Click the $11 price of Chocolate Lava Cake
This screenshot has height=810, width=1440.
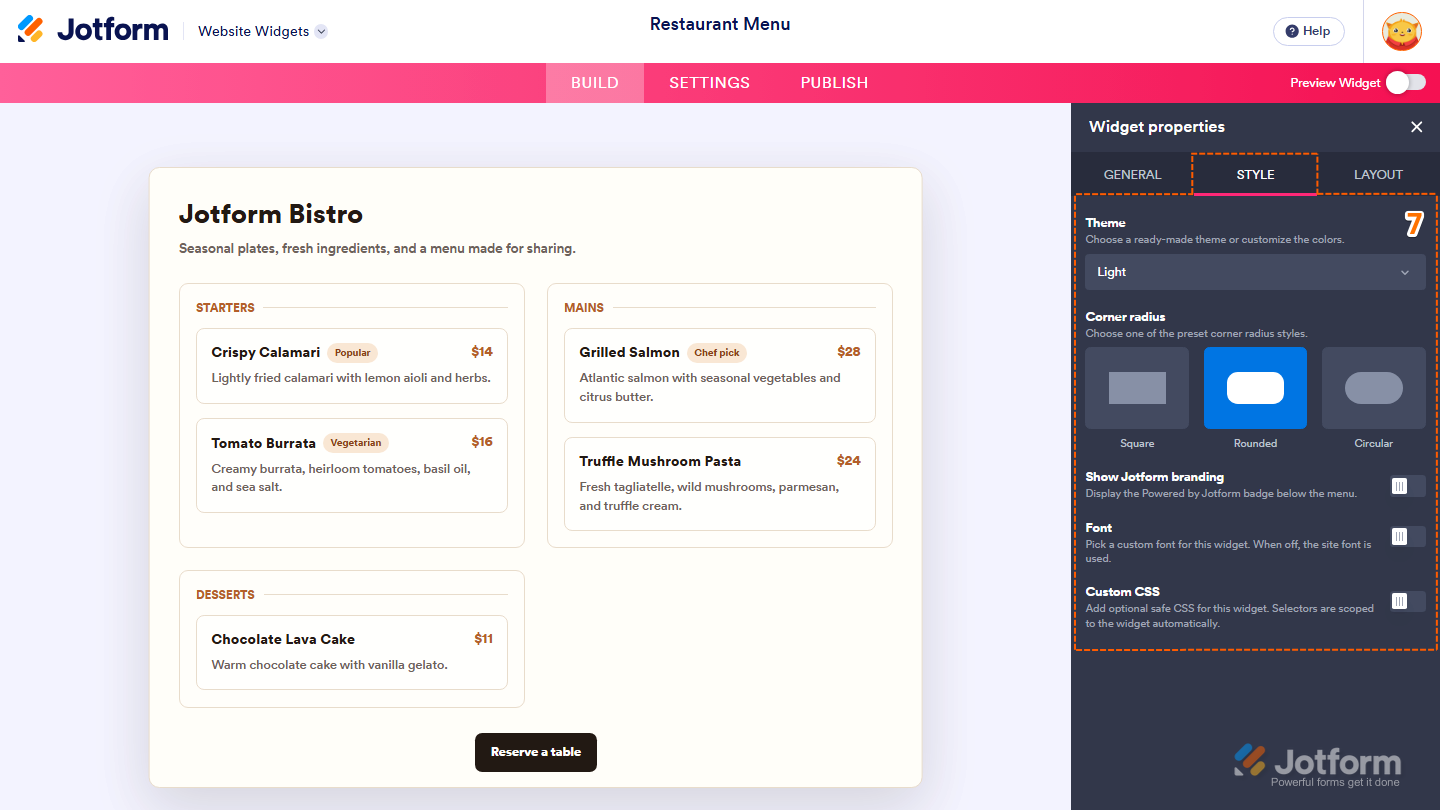pyautogui.click(x=484, y=639)
